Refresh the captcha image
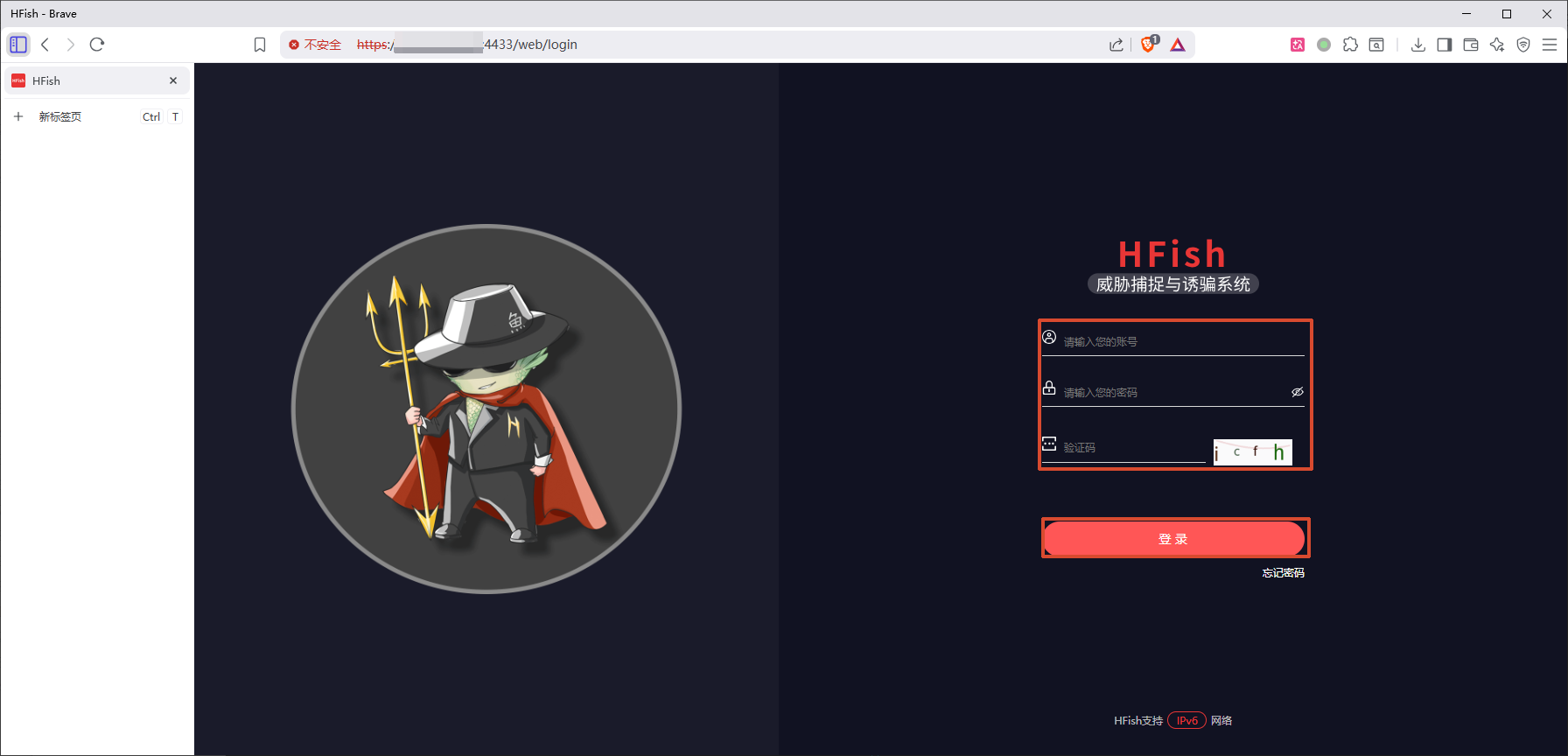 [x=1253, y=451]
